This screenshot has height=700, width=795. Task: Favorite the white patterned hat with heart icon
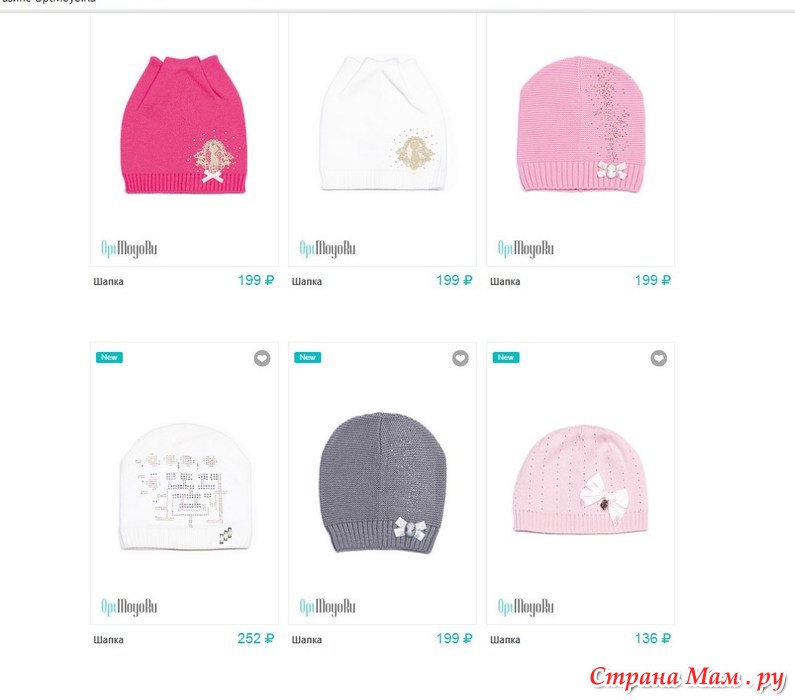point(262,358)
